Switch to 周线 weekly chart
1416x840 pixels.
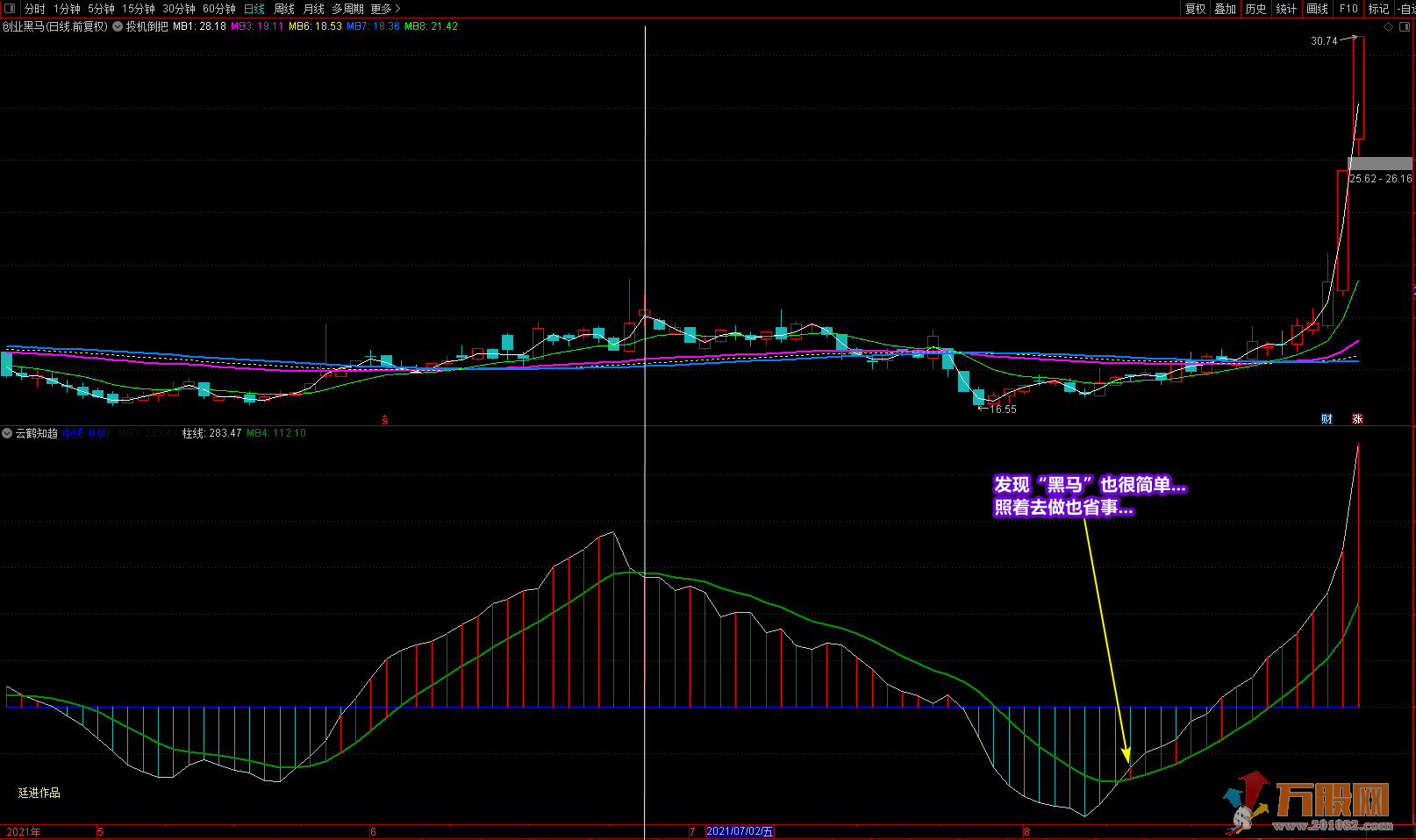click(x=284, y=9)
